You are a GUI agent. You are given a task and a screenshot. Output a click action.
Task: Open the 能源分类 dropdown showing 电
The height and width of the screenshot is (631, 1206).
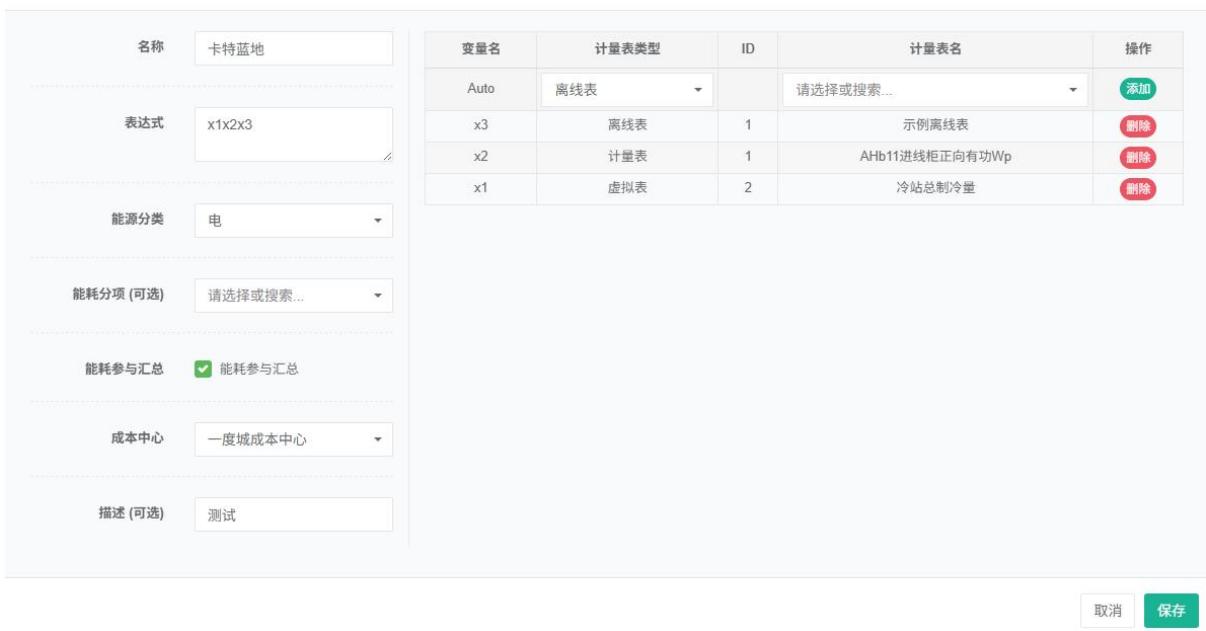tap(293, 220)
